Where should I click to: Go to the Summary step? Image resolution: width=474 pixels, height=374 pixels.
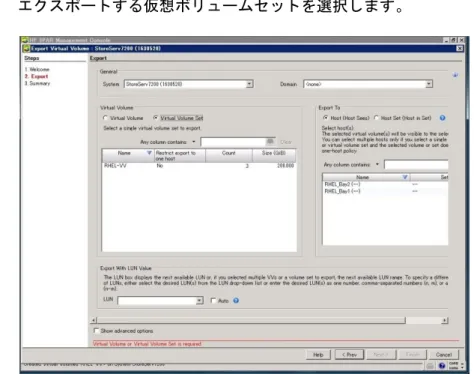37,83
